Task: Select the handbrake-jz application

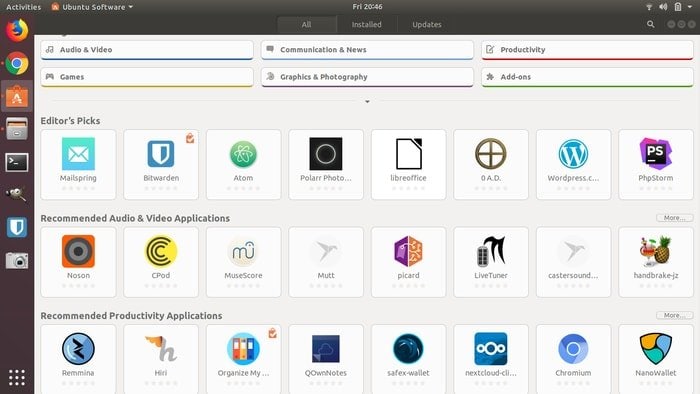Action: [x=656, y=262]
